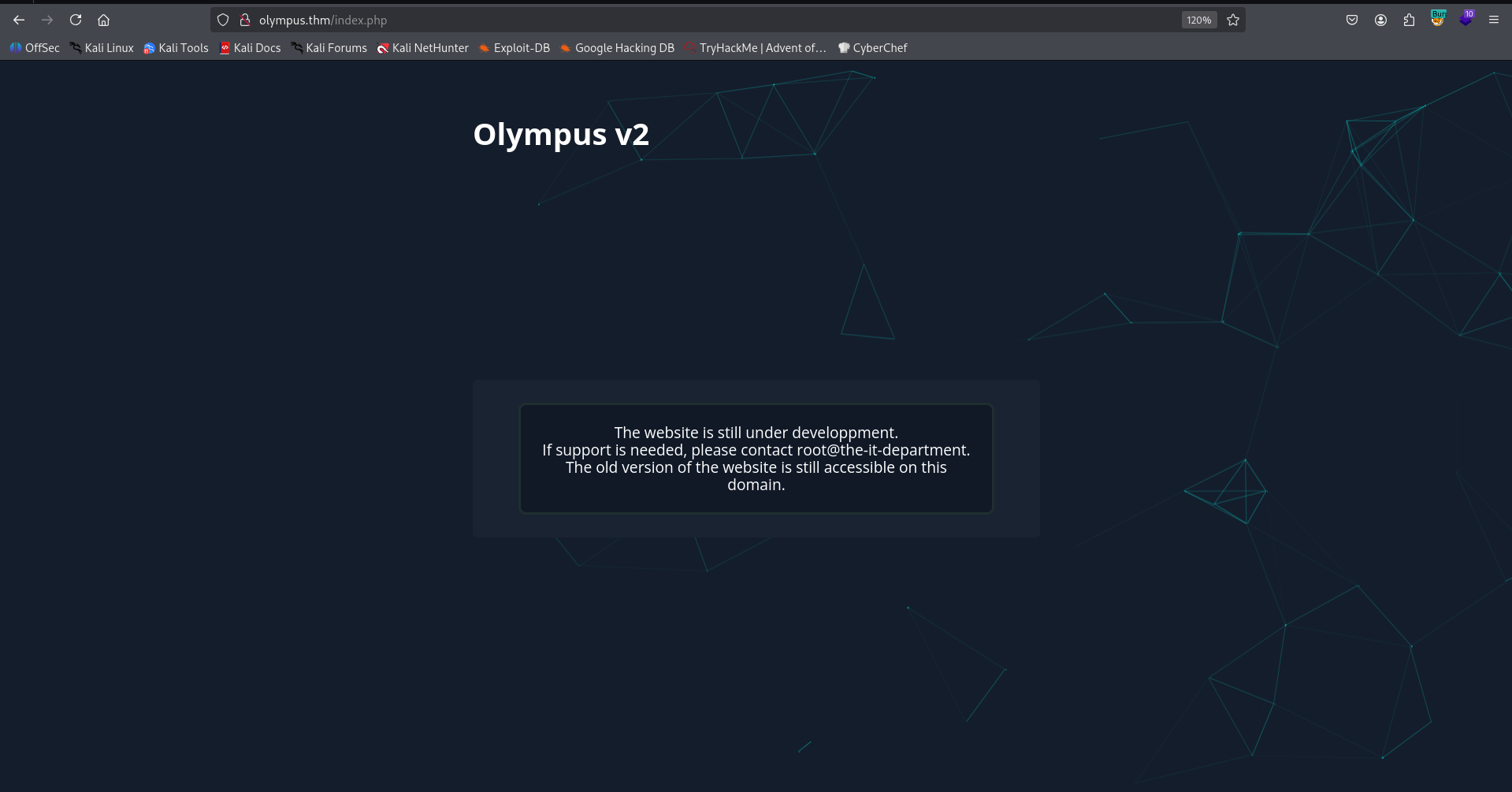Open the browser extensions puzzle icon
This screenshot has width=1512, height=792.
click(x=1409, y=20)
